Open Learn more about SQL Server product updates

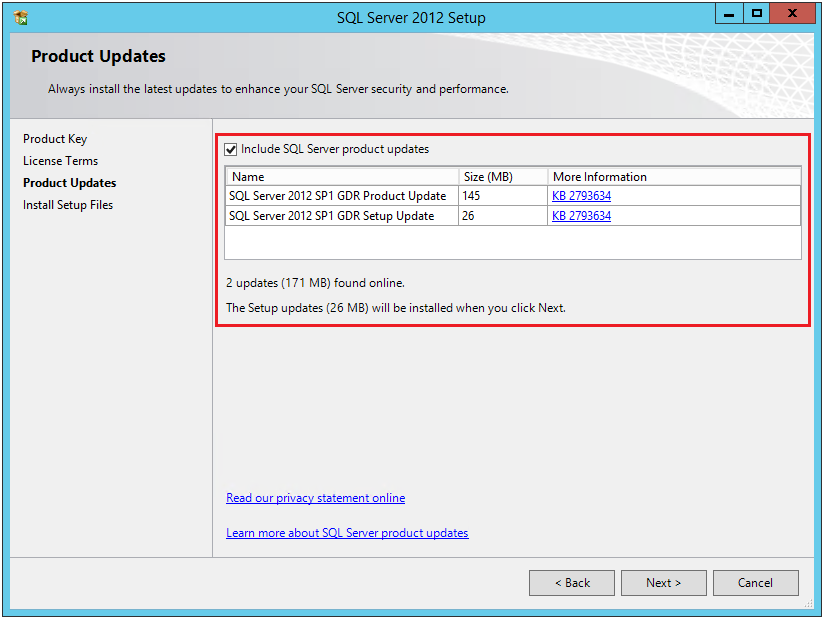pos(347,533)
